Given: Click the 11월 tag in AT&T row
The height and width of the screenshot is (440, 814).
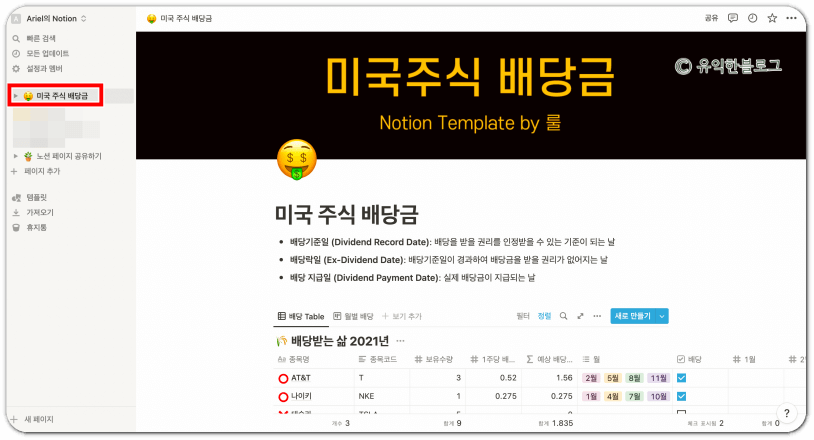Looking at the screenshot, I should 658,378.
